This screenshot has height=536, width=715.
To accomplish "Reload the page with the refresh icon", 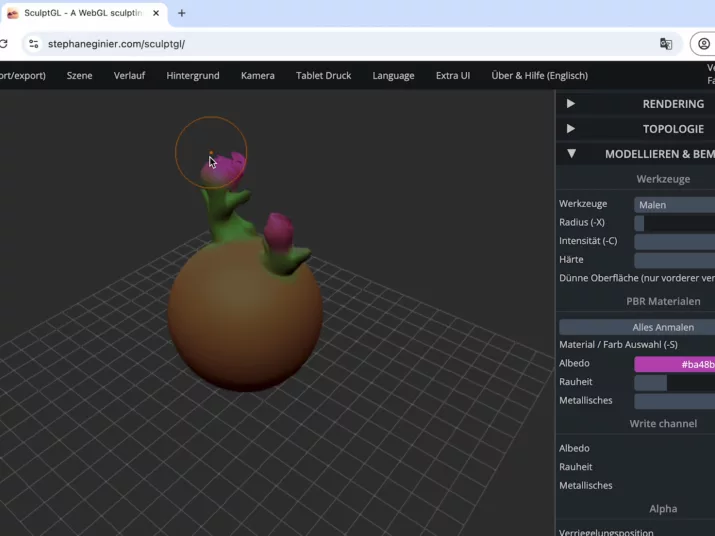I will [x=4, y=44].
